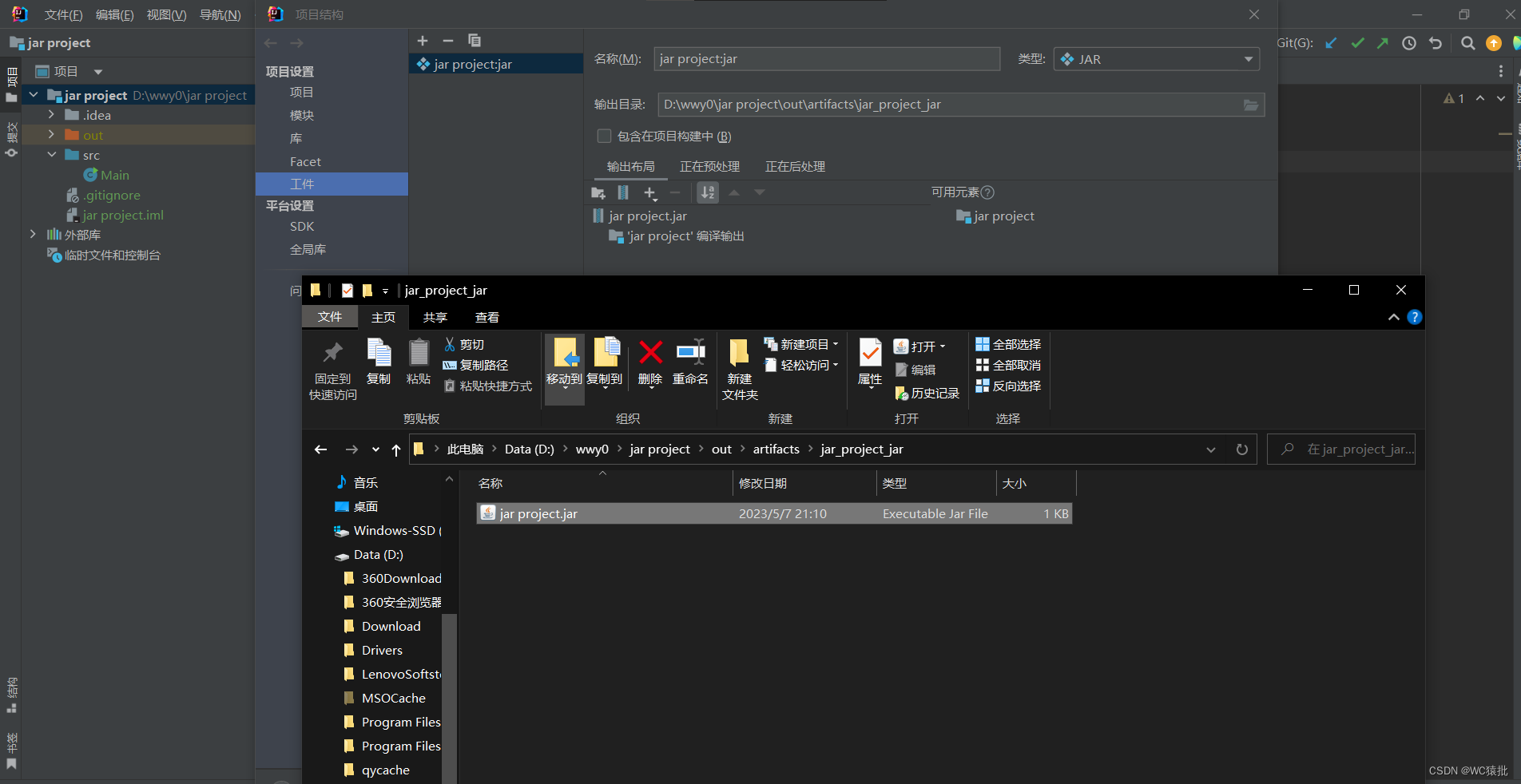The height and width of the screenshot is (784, 1521).
Task: Open the 文件(F) menu
Action: 62,14
